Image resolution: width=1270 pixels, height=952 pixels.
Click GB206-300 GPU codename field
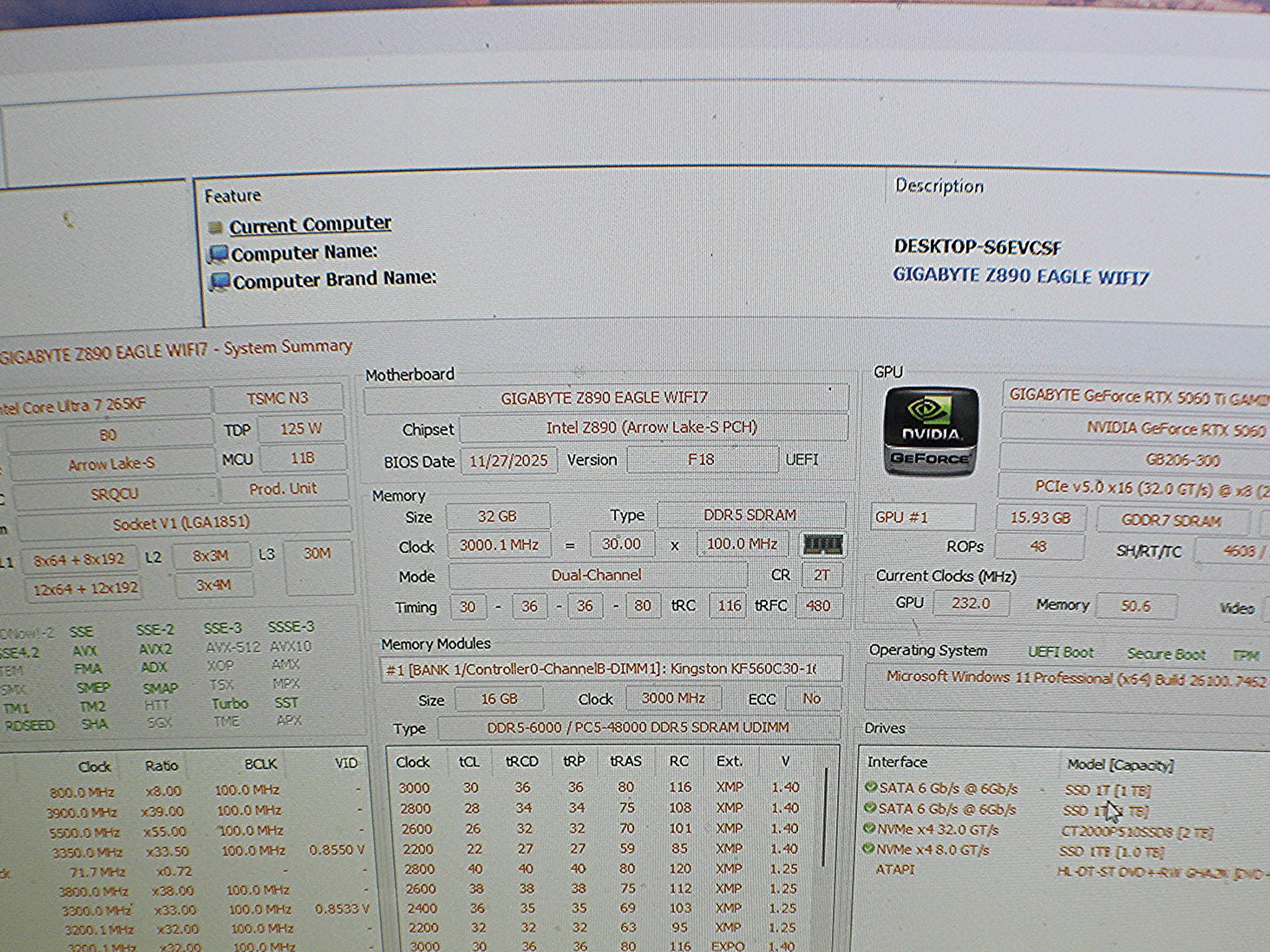1135,460
